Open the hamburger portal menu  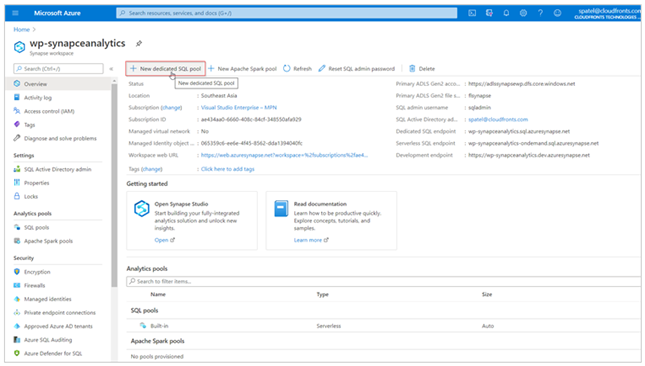(x=16, y=13)
